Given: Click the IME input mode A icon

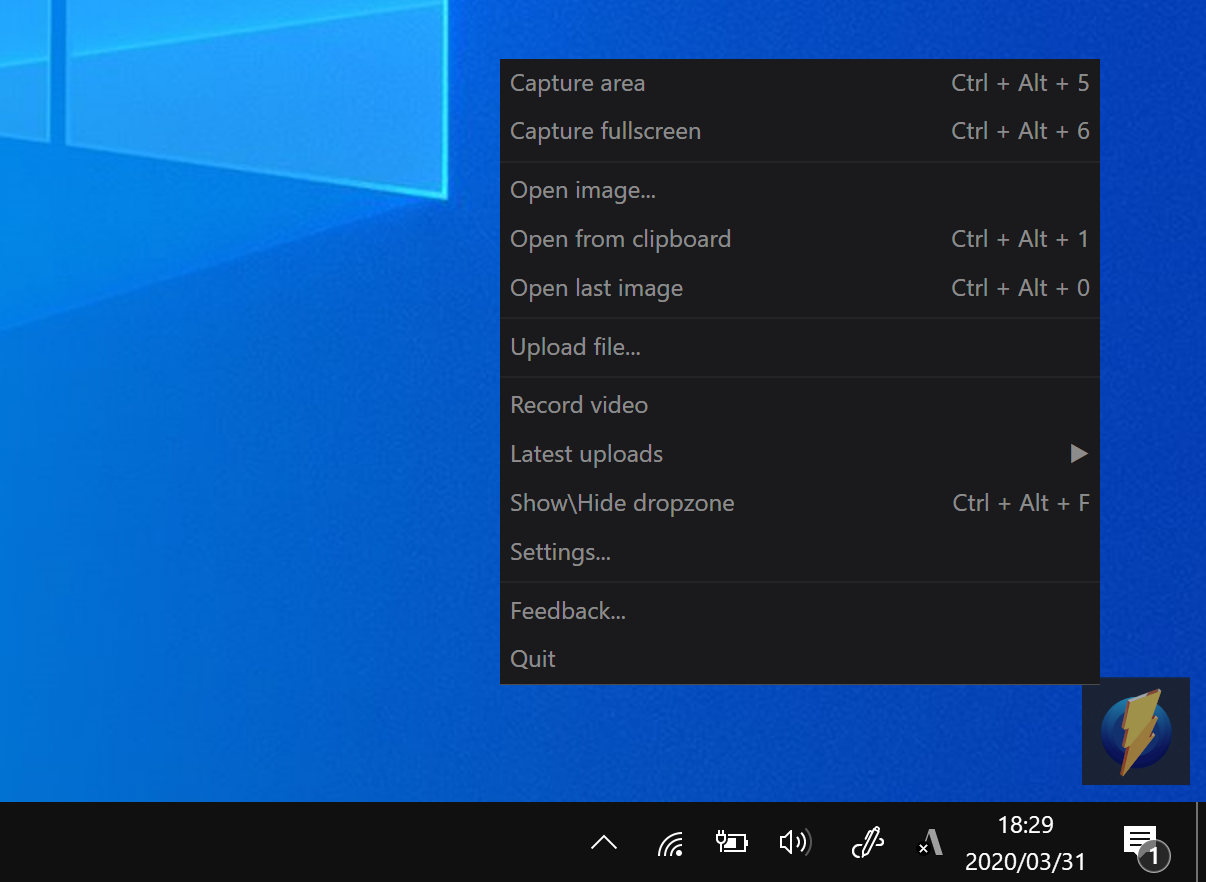Looking at the screenshot, I should point(929,843).
